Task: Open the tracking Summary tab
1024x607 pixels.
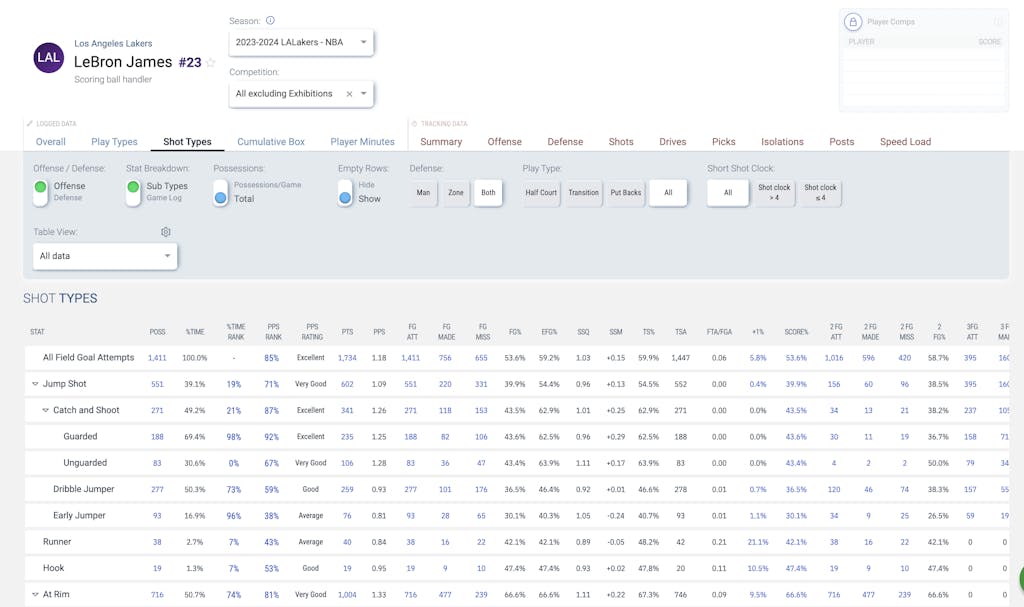Action: [x=441, y=142]
